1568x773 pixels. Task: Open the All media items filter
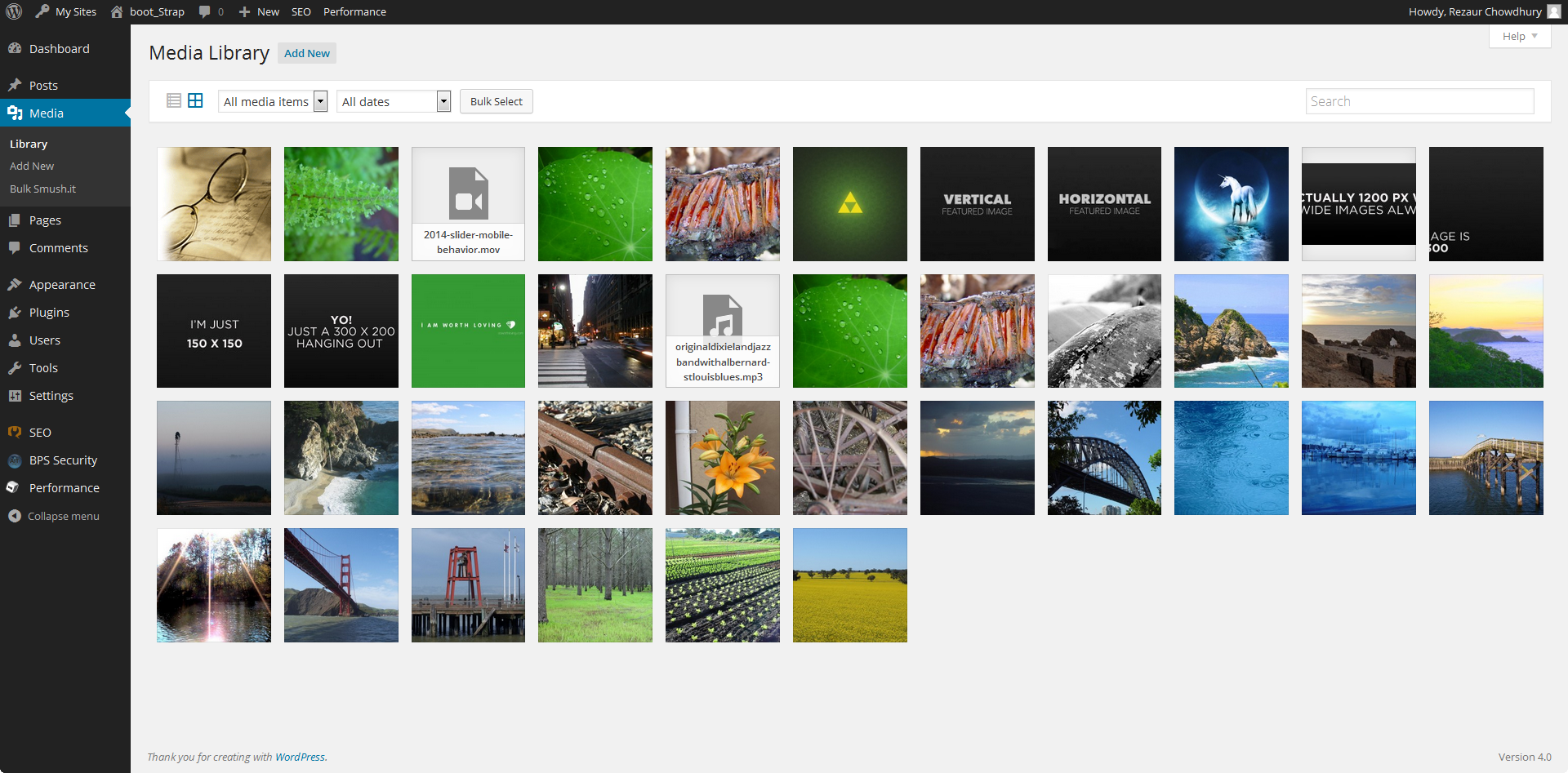point(272,101)
